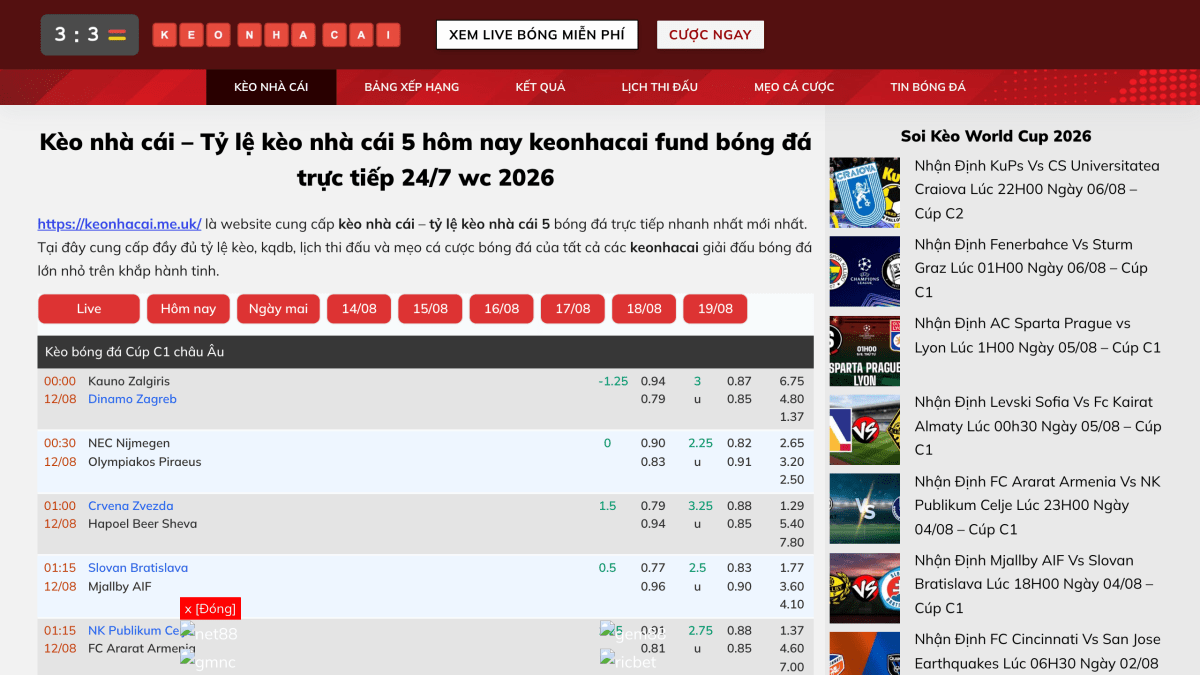Viewport: 1200px width, 675px height.
Task: Click Mjallby AIF team name
Action: (x=120, y=587)
